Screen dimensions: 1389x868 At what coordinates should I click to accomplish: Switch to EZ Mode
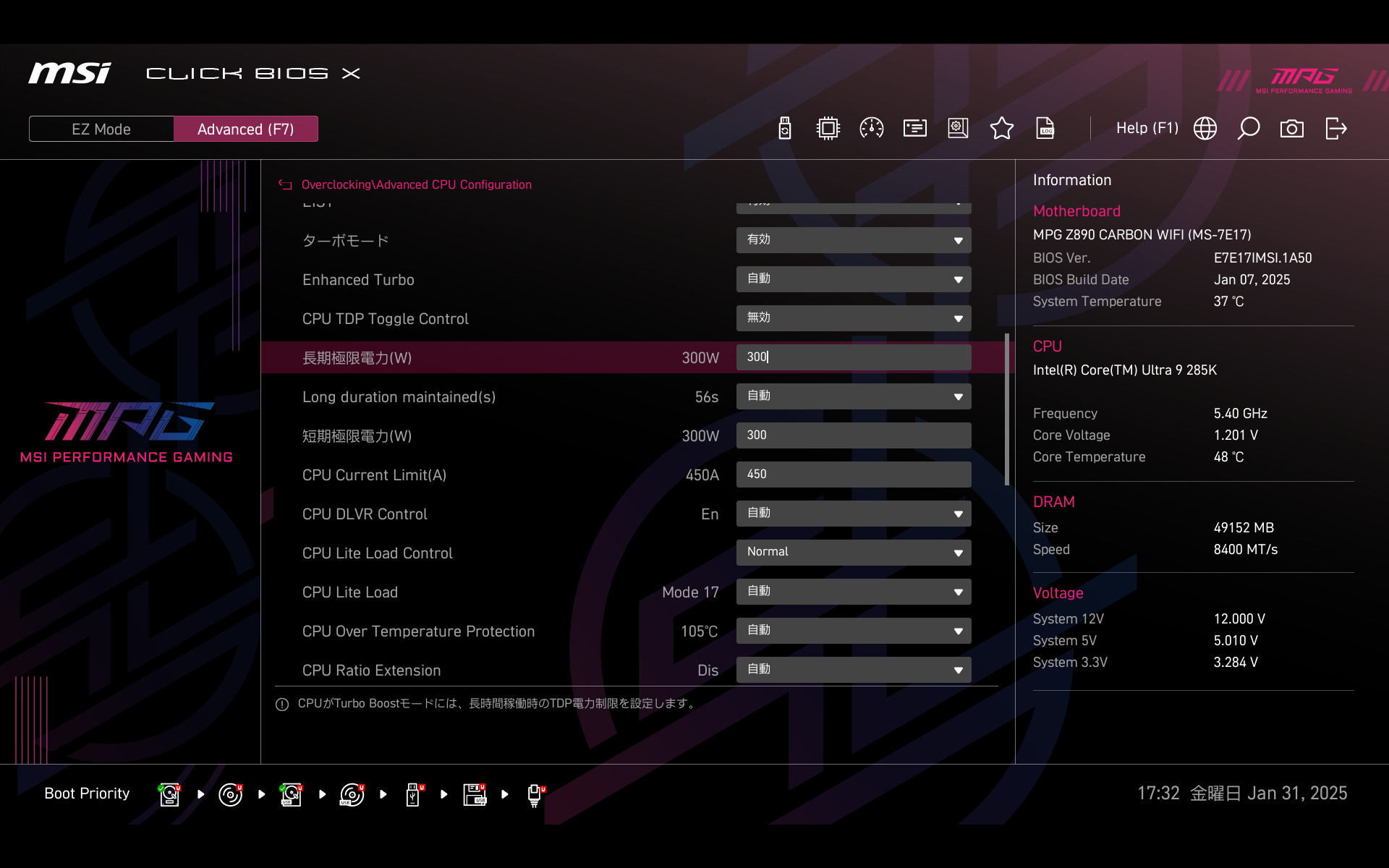pyautogui.click(x=101, y=129)
